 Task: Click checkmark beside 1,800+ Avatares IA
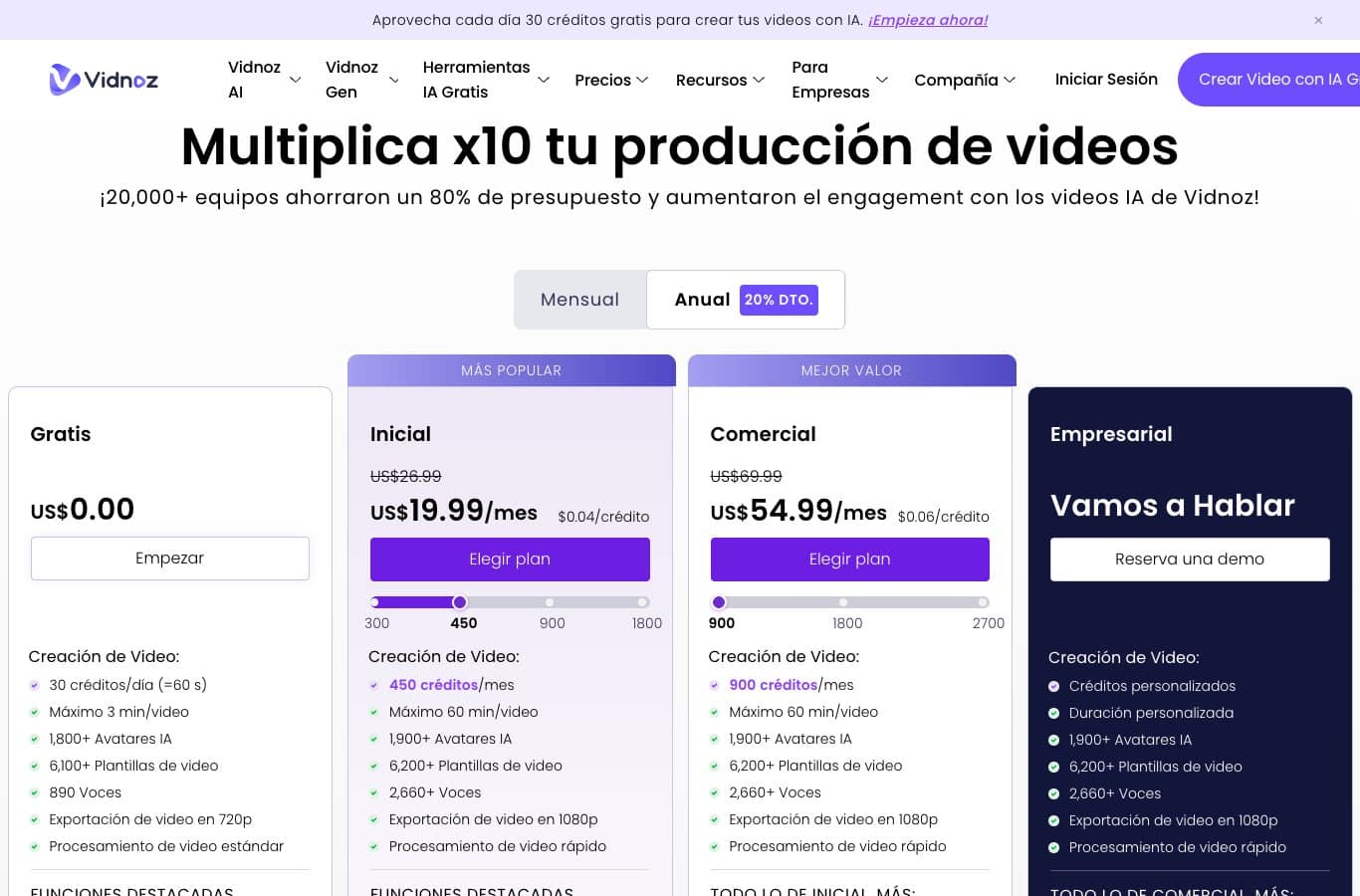coord(35,739)
